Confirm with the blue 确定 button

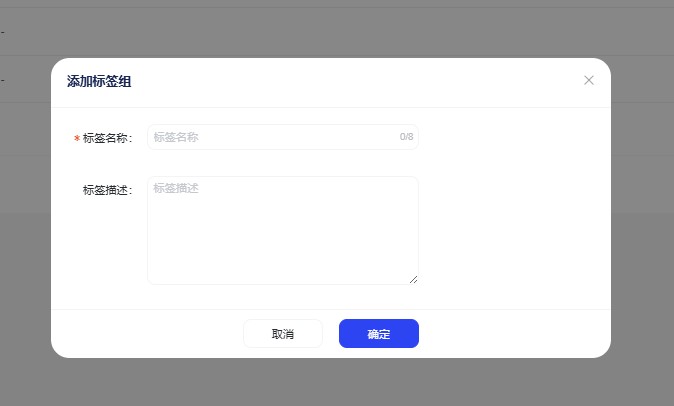378,334
